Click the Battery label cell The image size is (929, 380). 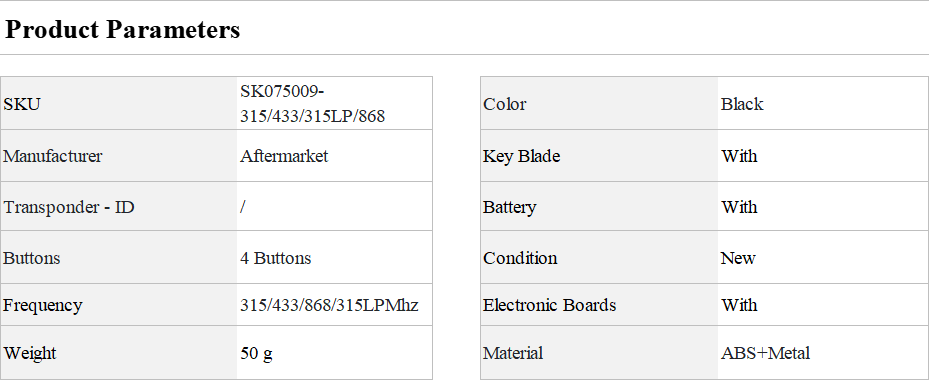point(599,207)
